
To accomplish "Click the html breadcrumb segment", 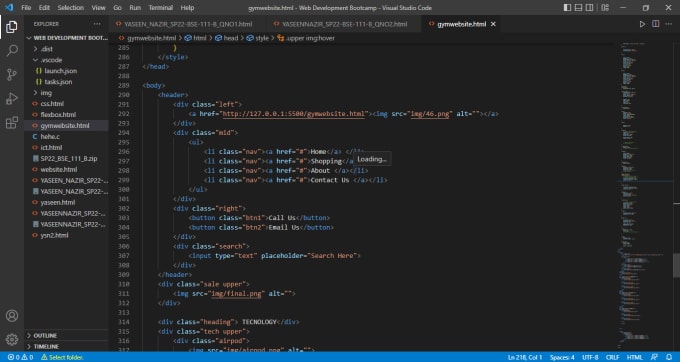I will 196,38.
